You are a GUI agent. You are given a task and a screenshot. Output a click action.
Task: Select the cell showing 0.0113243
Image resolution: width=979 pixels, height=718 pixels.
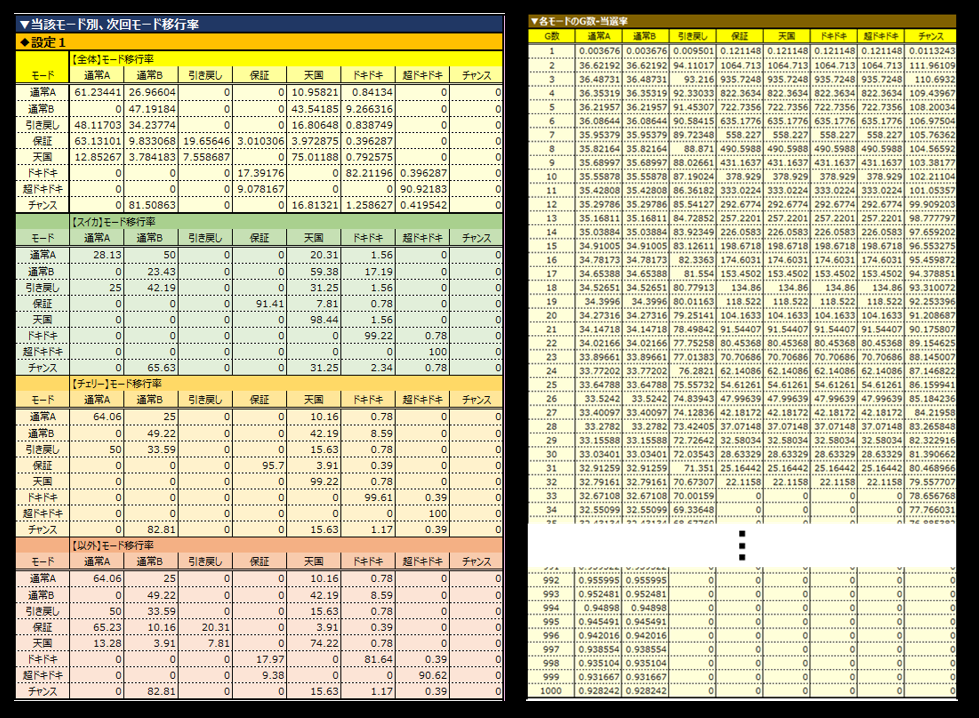pos(930,51)
